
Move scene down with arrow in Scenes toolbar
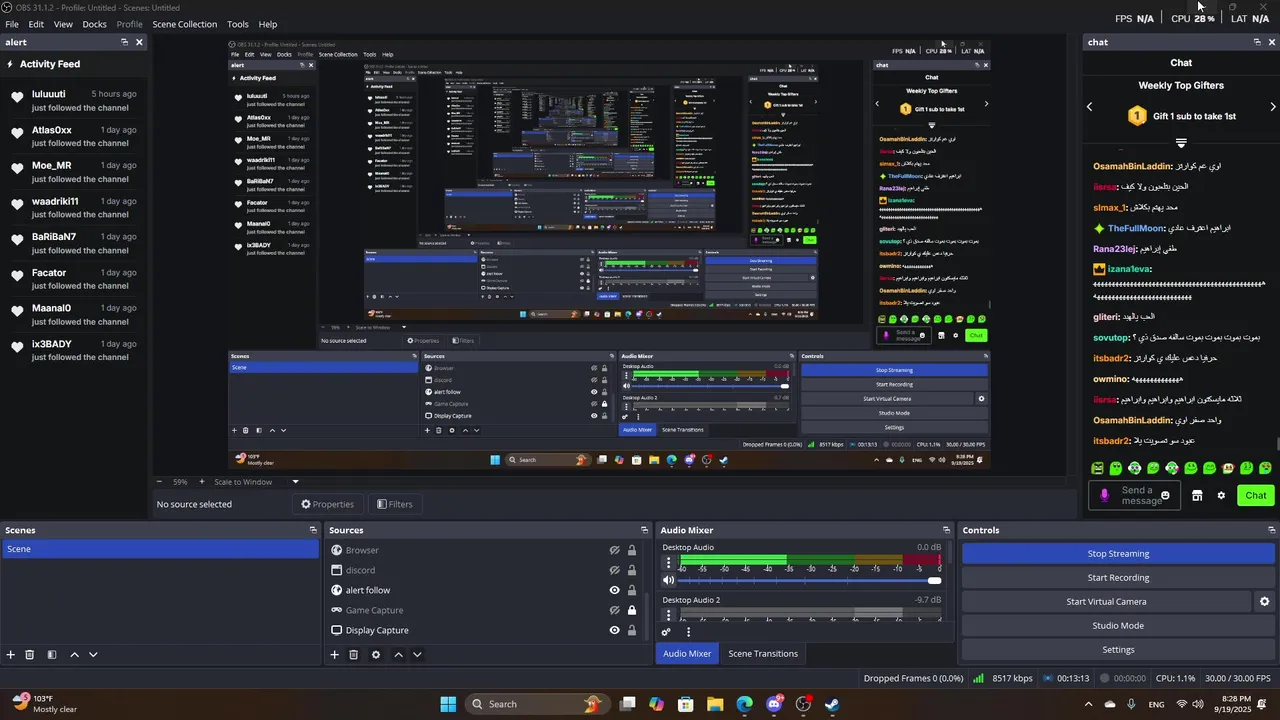click(93, 655)
